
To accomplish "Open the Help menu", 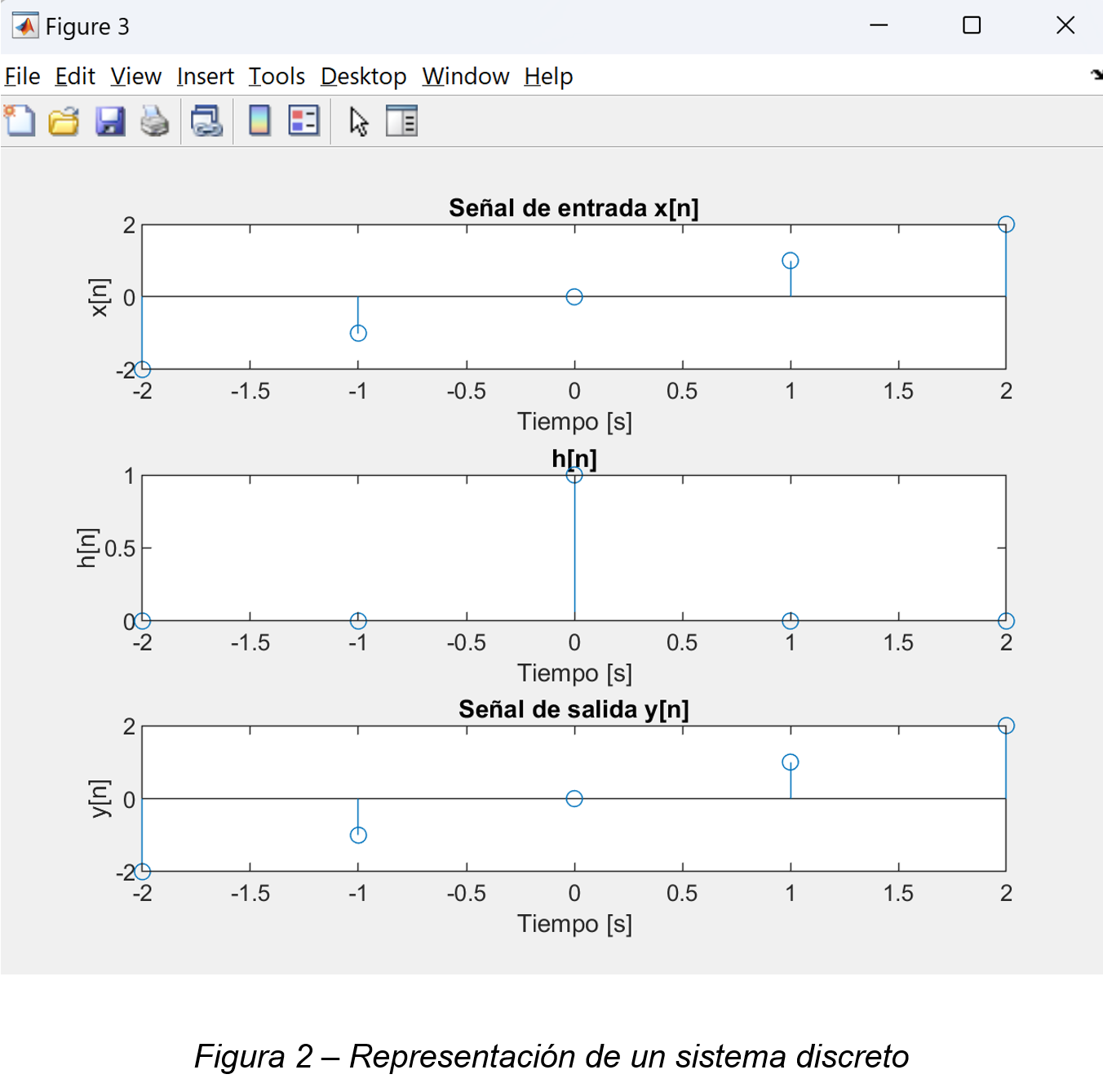I will pos(548,77).
